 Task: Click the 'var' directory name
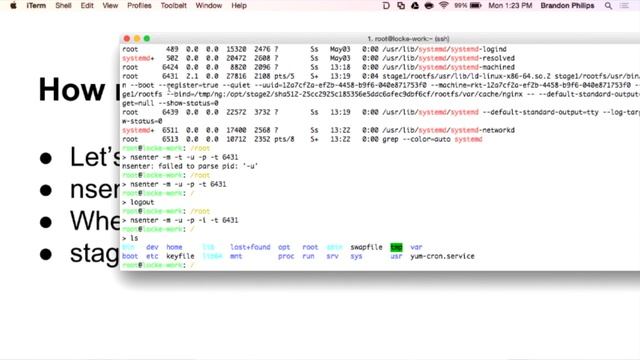click(416, 247)
